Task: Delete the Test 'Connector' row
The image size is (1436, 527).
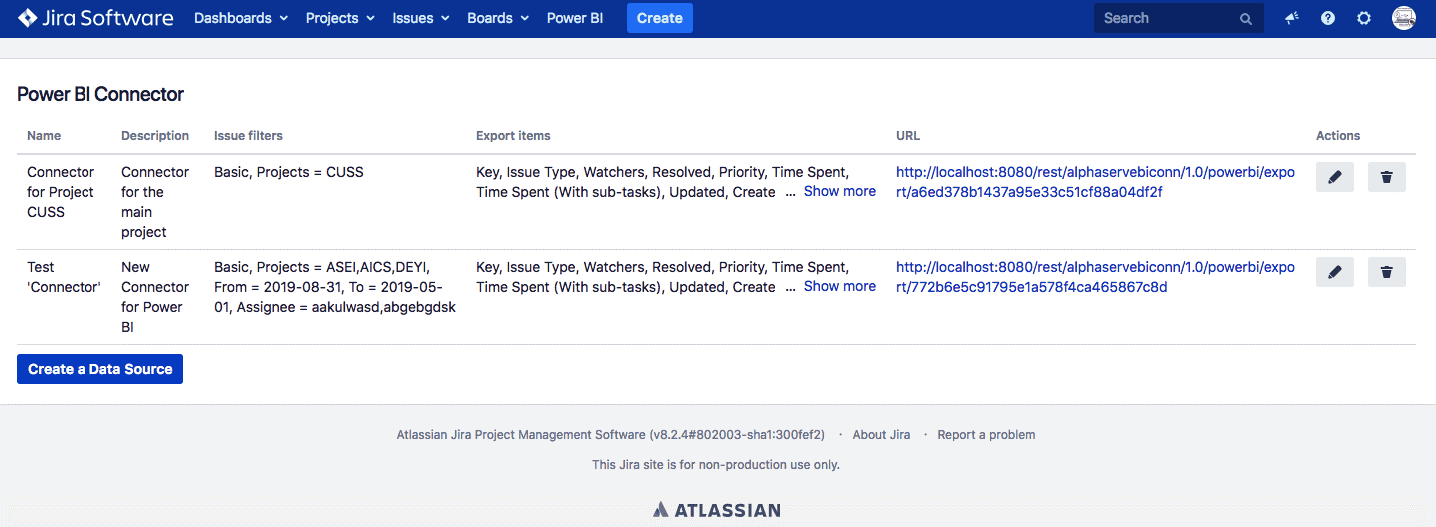Action: point(1387,272)
